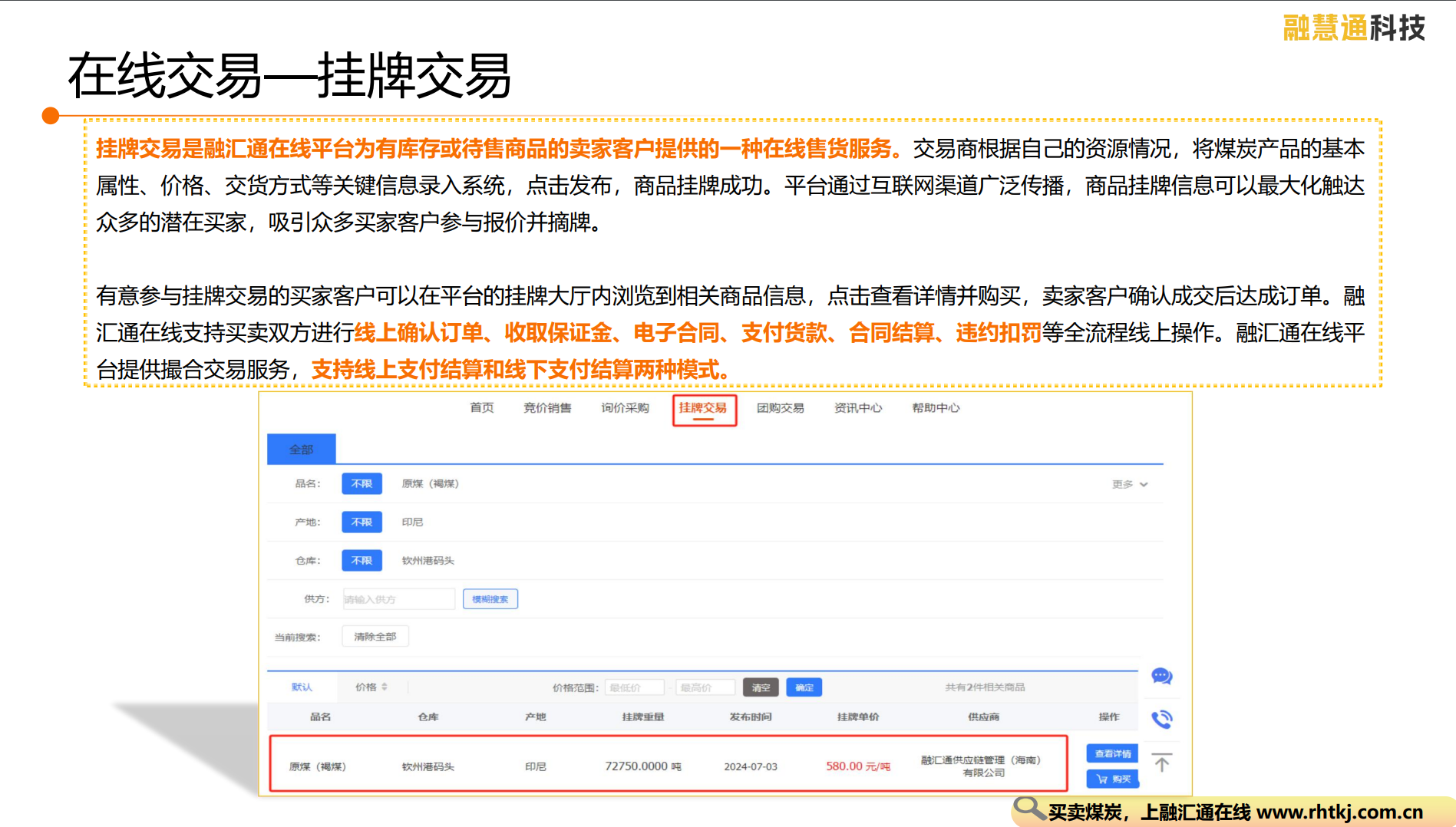This screenshot has width=1456, height=827.
Task: Select the 默认 sort option
Action: pos(302,687)
